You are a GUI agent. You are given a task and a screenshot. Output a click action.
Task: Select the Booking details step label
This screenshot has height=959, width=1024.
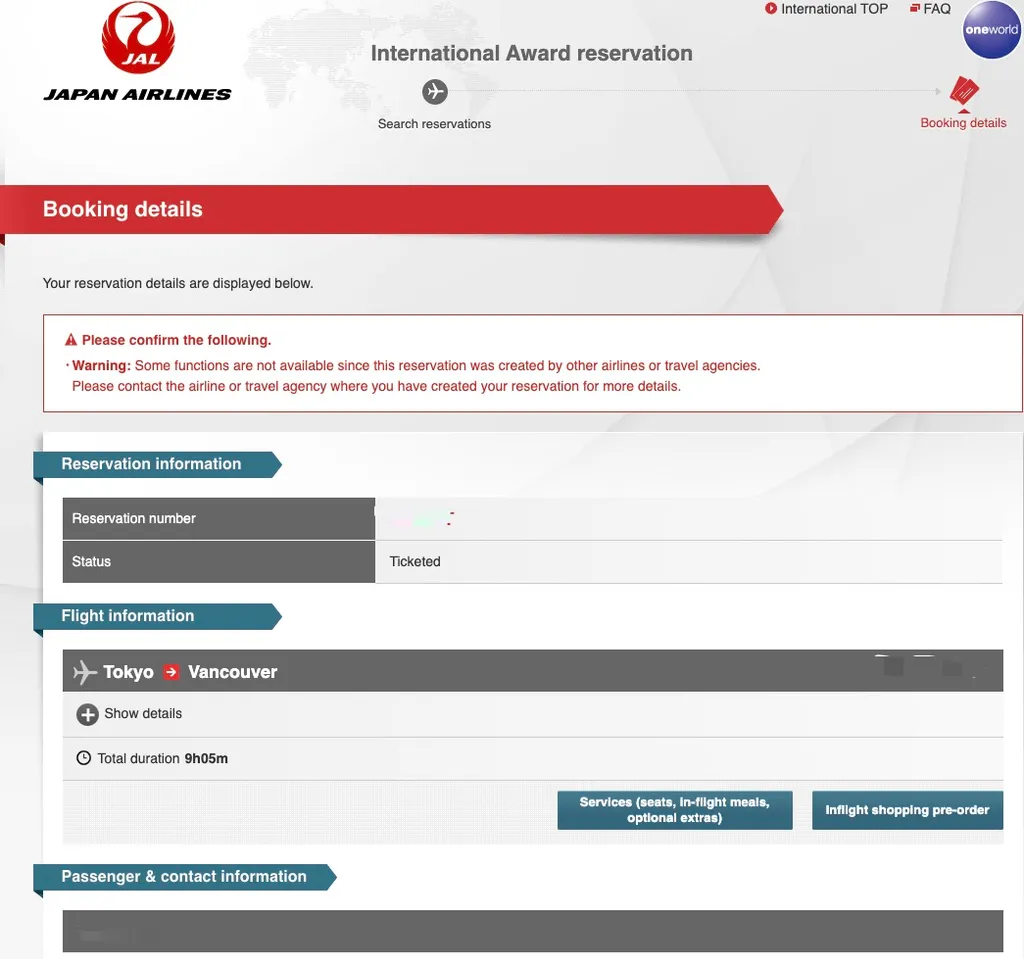coord(963,123)
